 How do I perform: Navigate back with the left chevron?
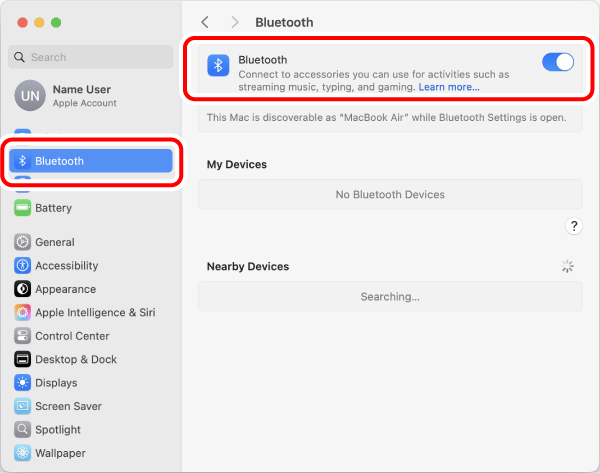205,22
